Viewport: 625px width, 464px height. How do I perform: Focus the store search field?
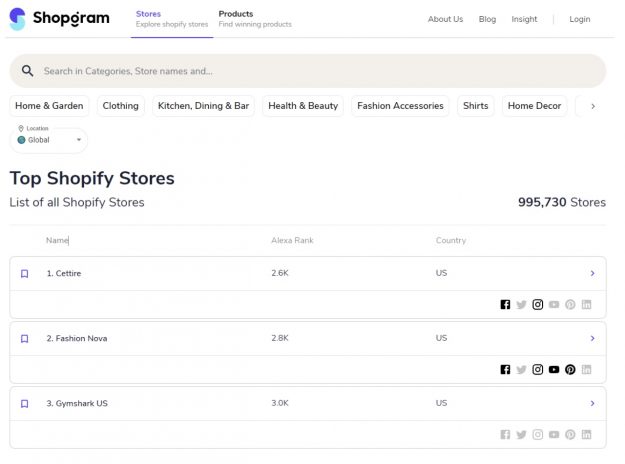pyautogui.click(x=308, y=71)
